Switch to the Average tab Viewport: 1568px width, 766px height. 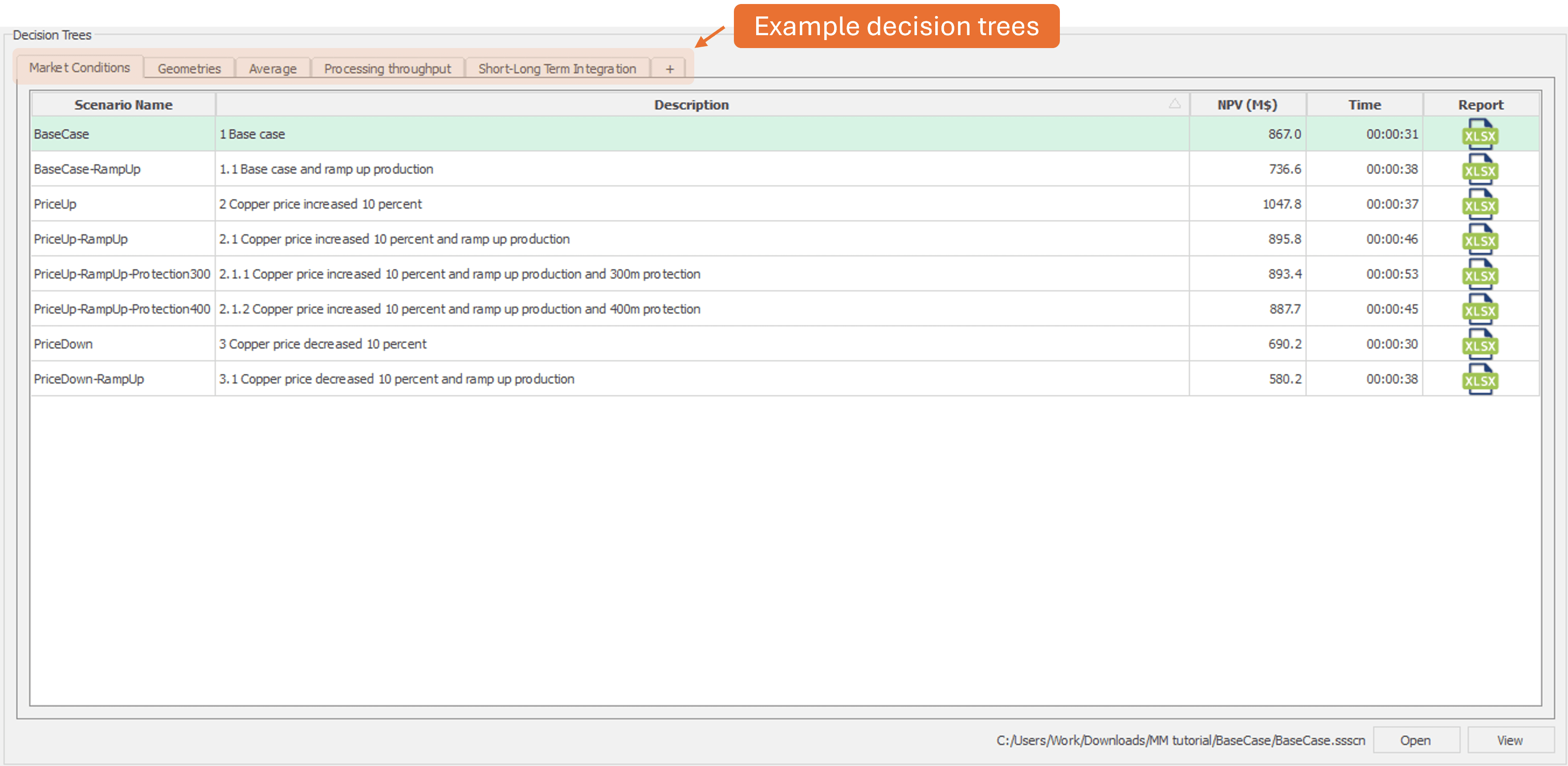point(272,69)
